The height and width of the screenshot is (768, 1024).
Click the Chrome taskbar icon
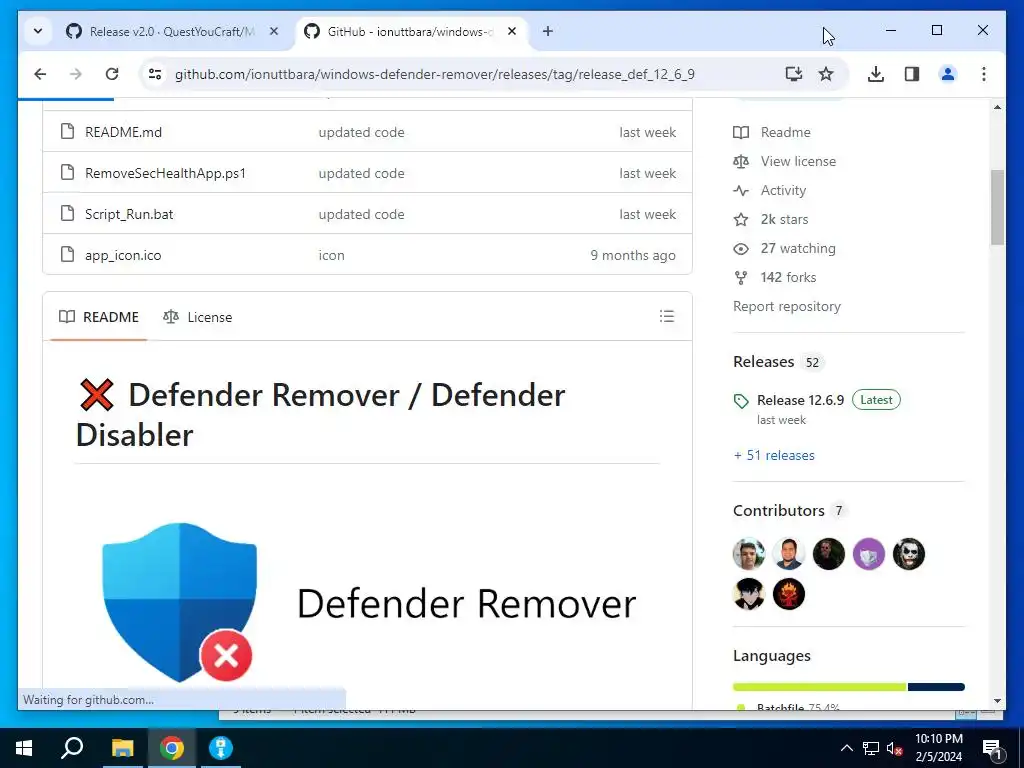click(x=172, y=748)
